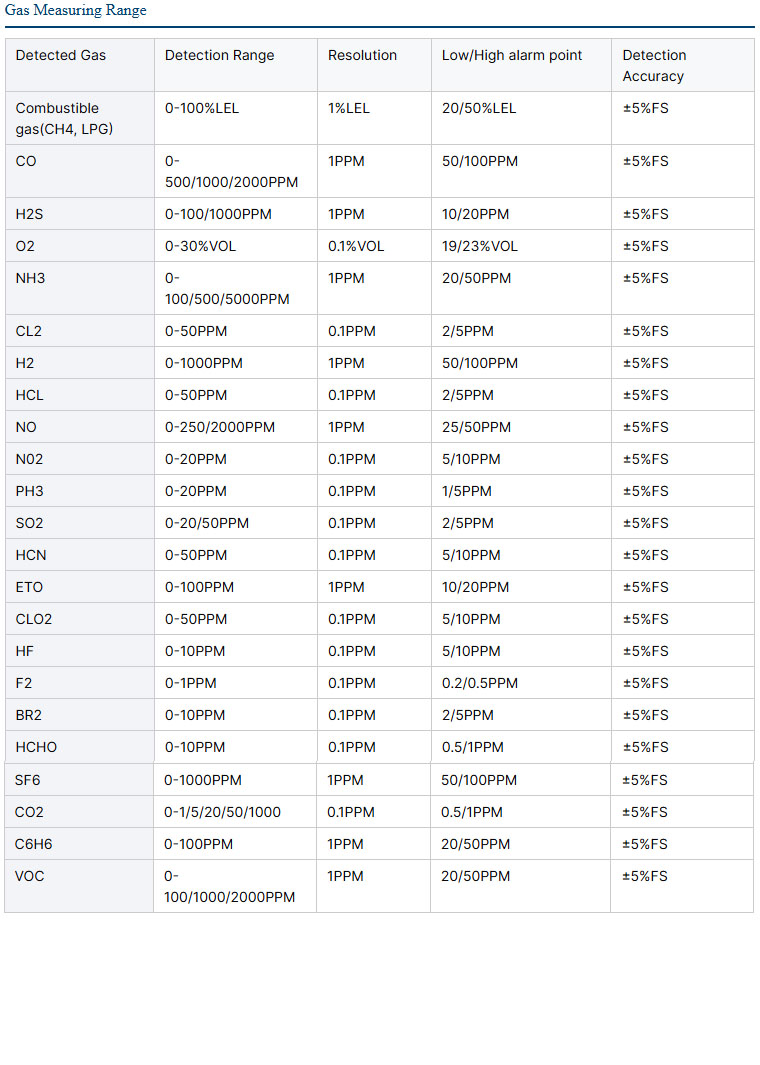Click the Resolution column header
760x1065 pixels.
(x=362, y=55)
